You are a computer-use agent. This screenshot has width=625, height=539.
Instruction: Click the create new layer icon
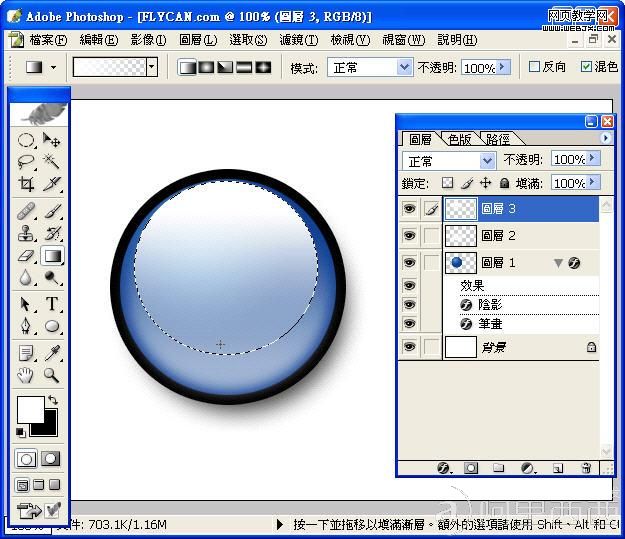tap(558, 468)
